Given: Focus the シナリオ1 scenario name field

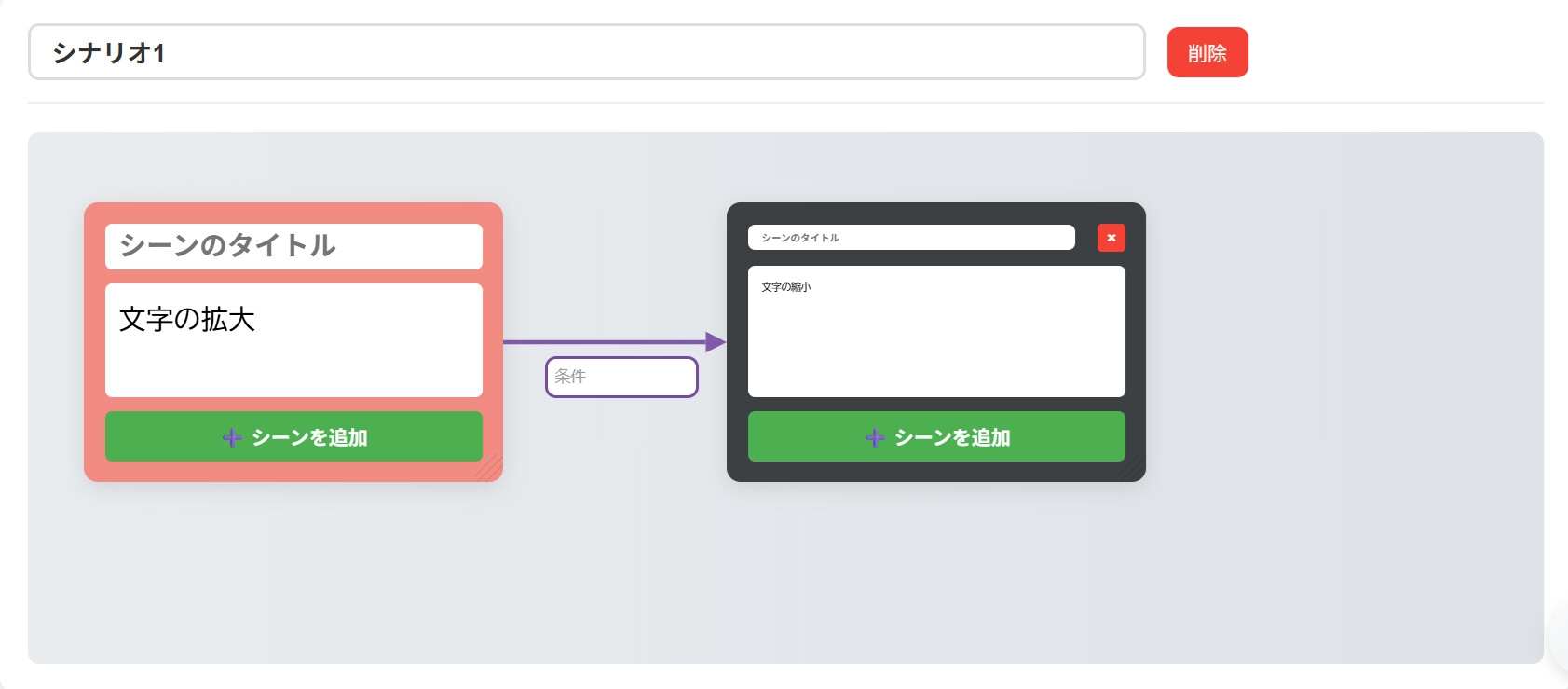Looking at the screenshot, I should tap(586, 52).
